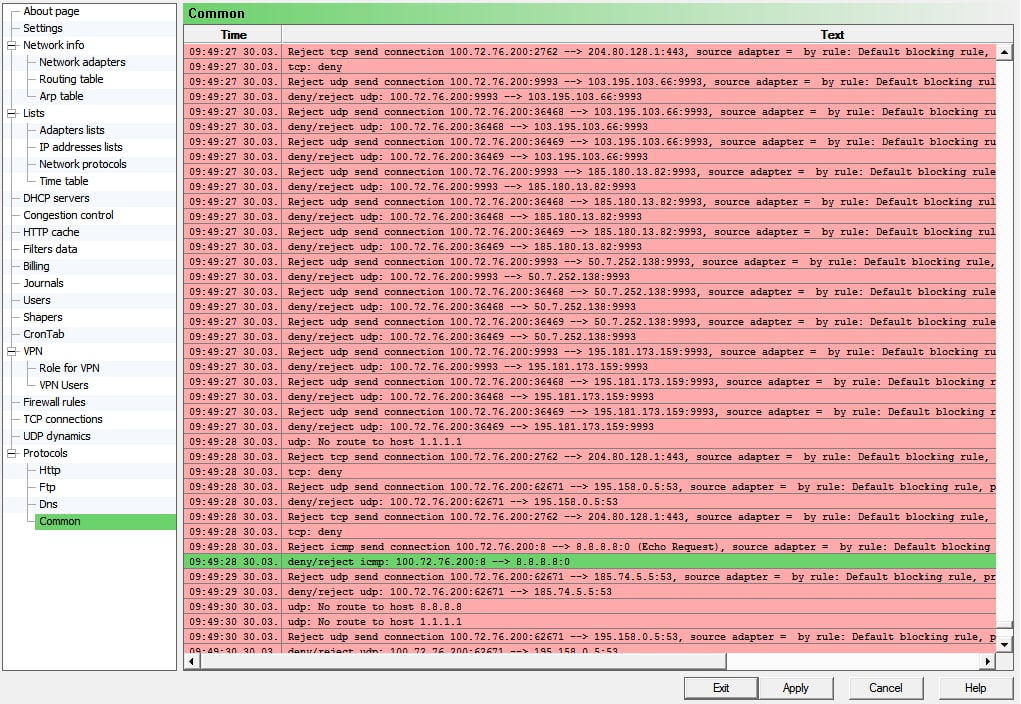
Task: Select the green 'deny/reject icmp' log row
Action: point(589,561)
